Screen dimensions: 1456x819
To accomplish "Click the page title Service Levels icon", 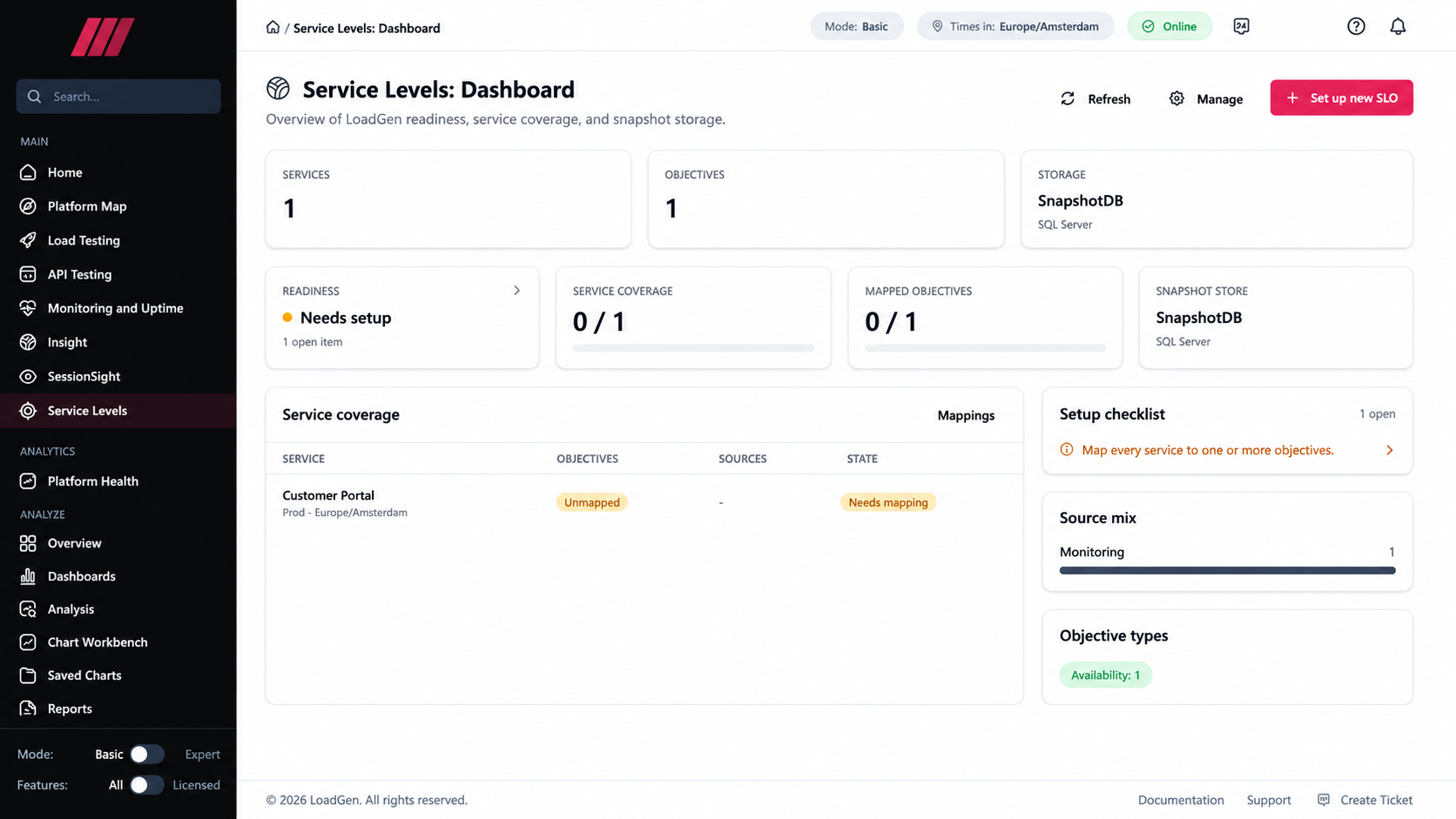I will 278,89.
